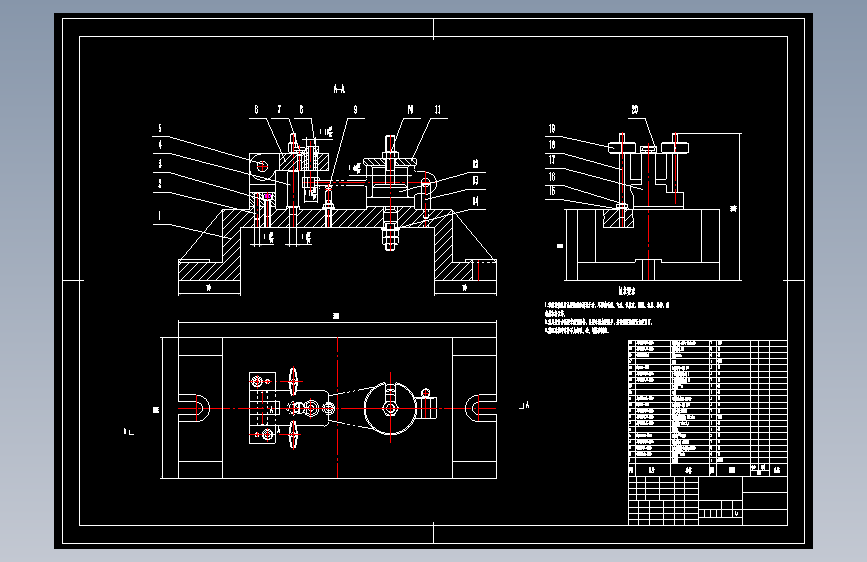Select the overall width dimension above plan view
Viewport: 867px width, 562px height.
336,316
